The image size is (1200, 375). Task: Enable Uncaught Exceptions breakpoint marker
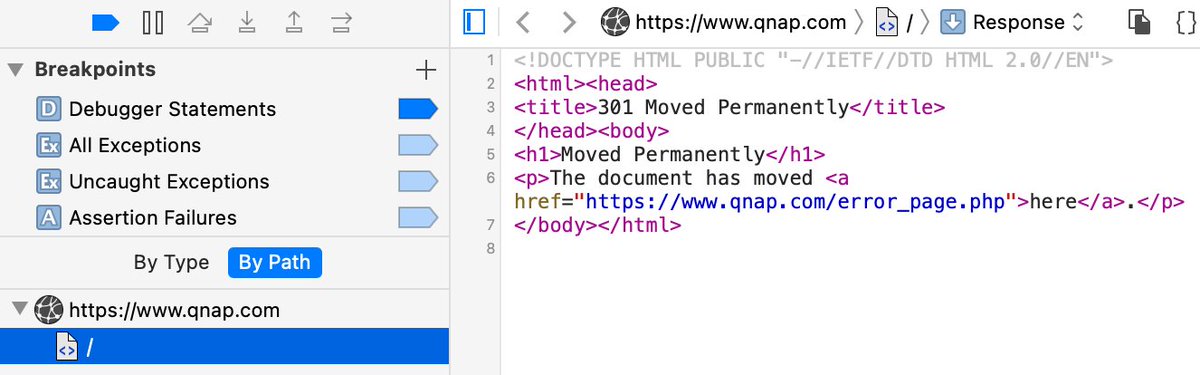click(x=418, y=181)
